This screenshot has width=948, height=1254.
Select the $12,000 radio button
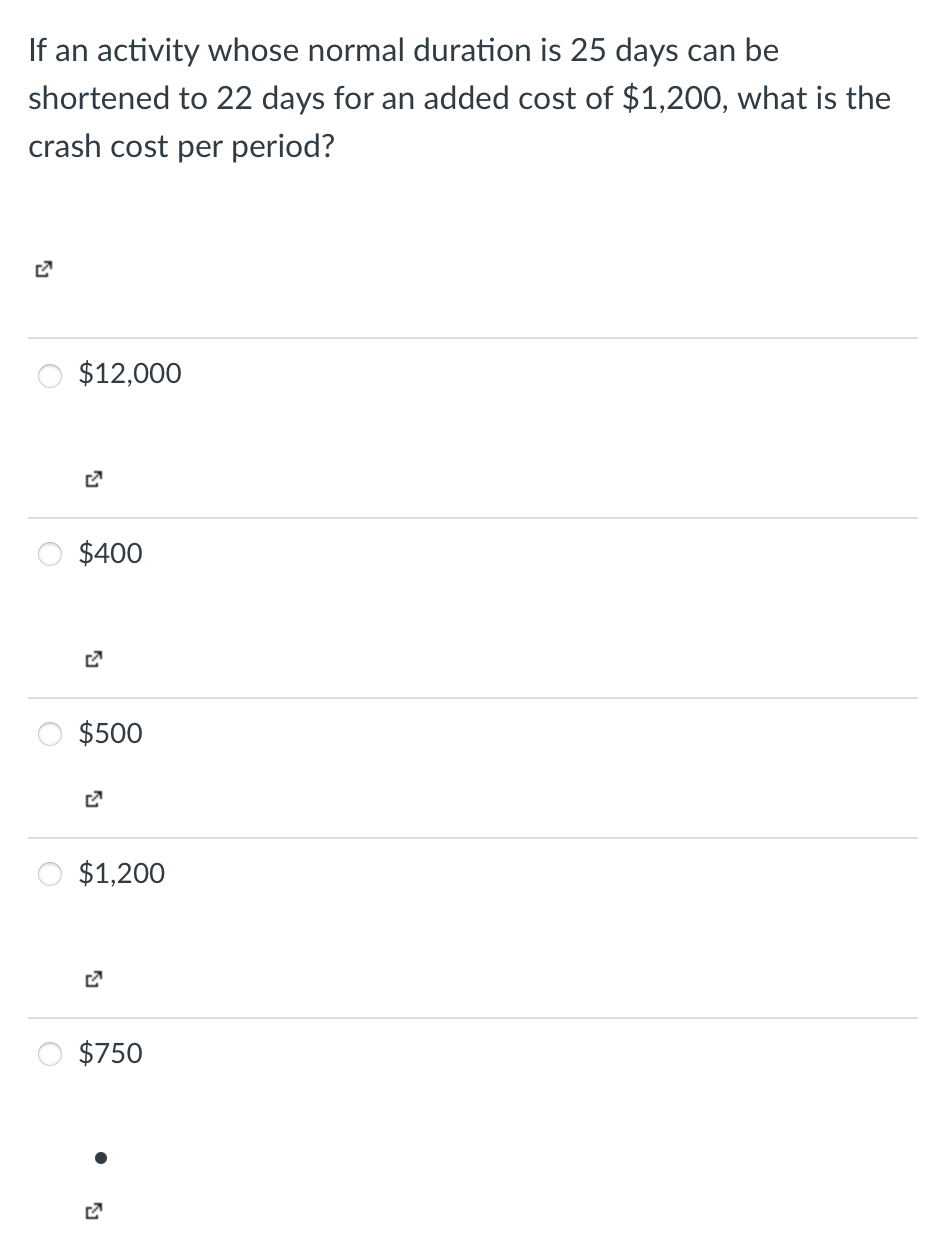point(50,375)
